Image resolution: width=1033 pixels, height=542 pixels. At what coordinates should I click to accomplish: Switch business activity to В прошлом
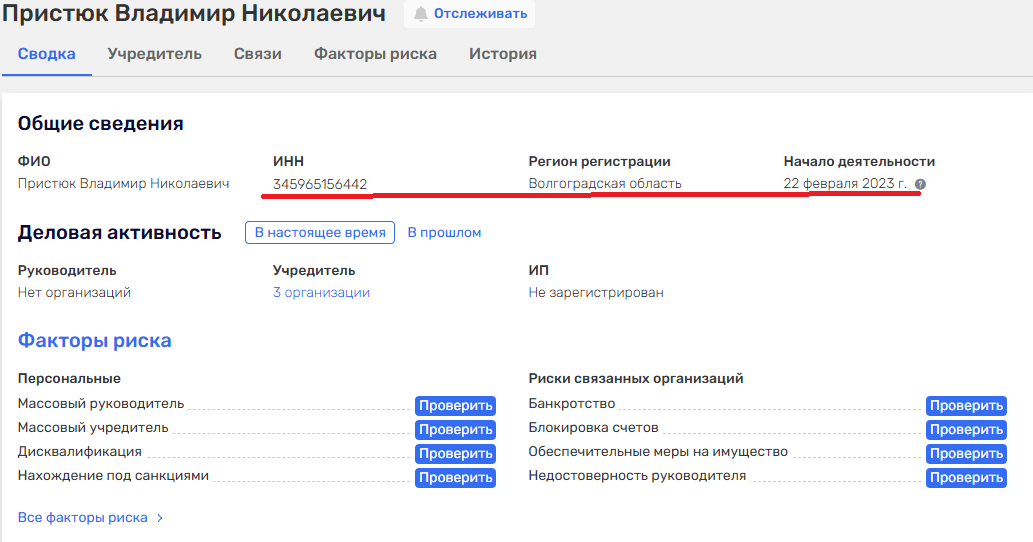pos(444,233)
